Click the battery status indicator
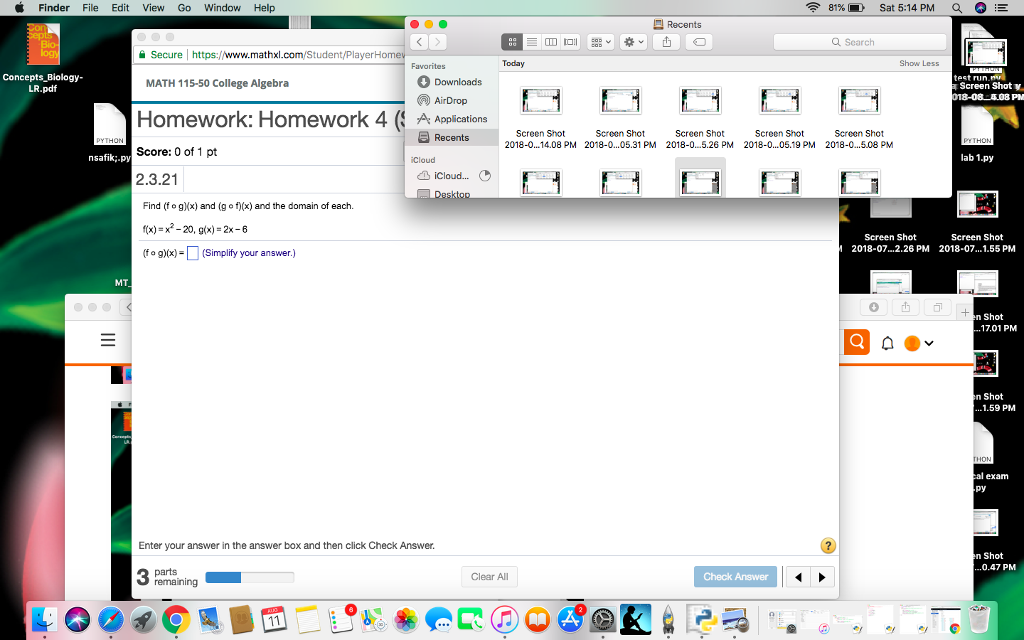Image resolution: width=1024 pixels, height=640 pixels. tap(846, 8)
